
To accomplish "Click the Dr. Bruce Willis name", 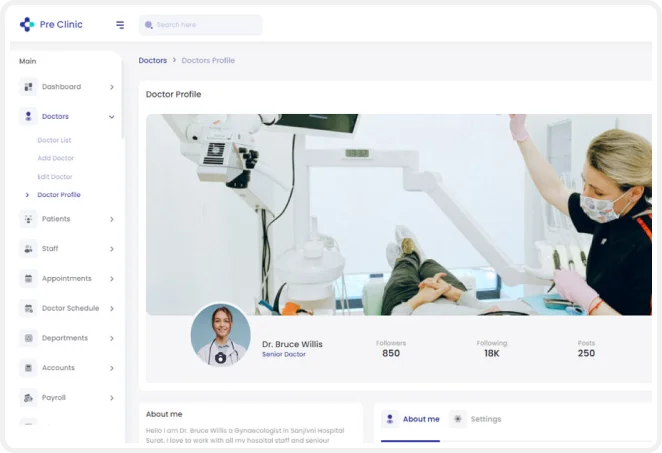I will [x=292, y=344].
